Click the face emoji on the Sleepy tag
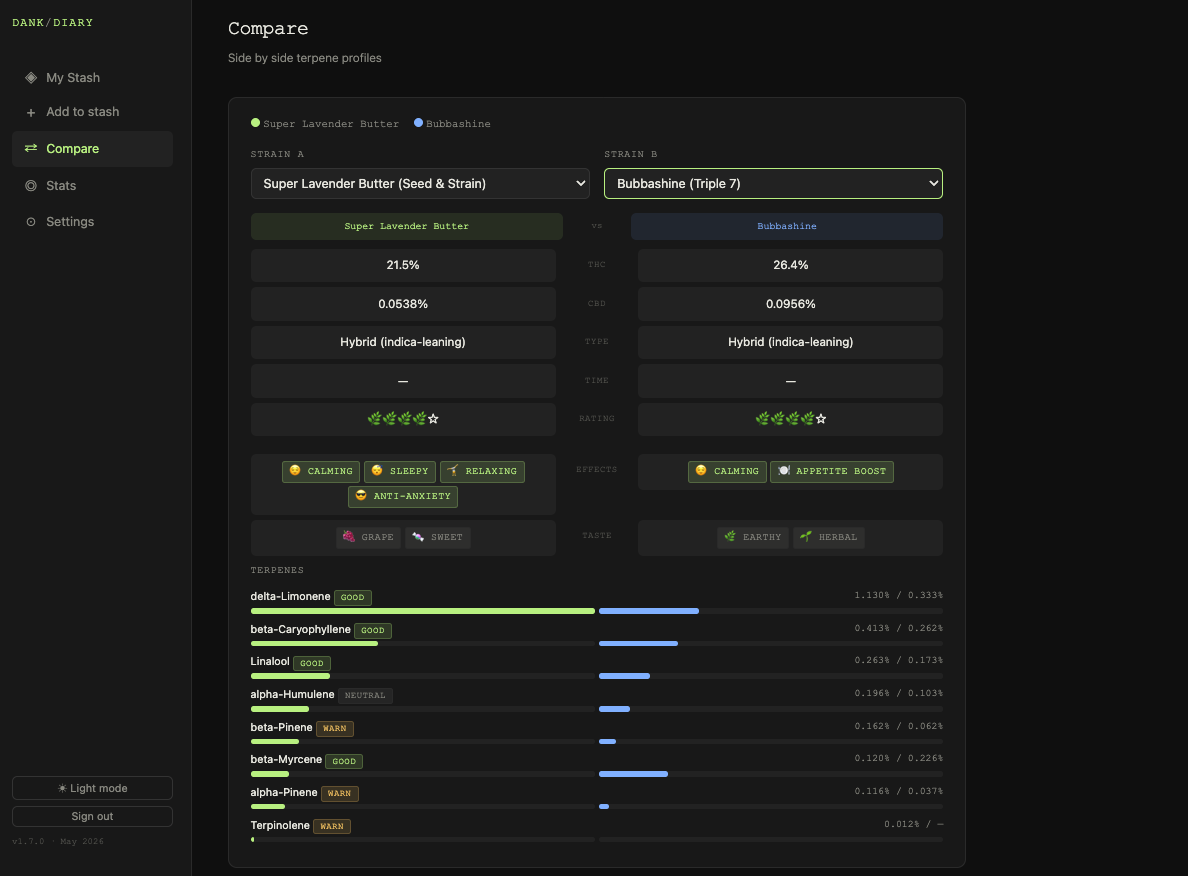This screenshot has width=1188, height=876. 377,471
